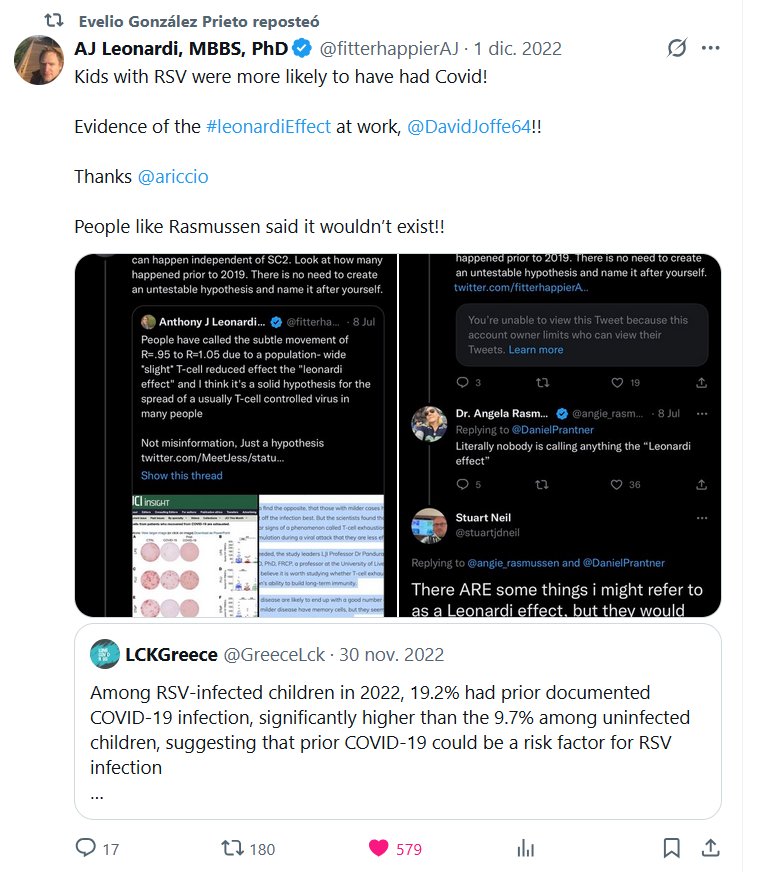Open the share upload icon
This screenshot has width=760, height=872.
pyautogui.click(x=710, y=848)
